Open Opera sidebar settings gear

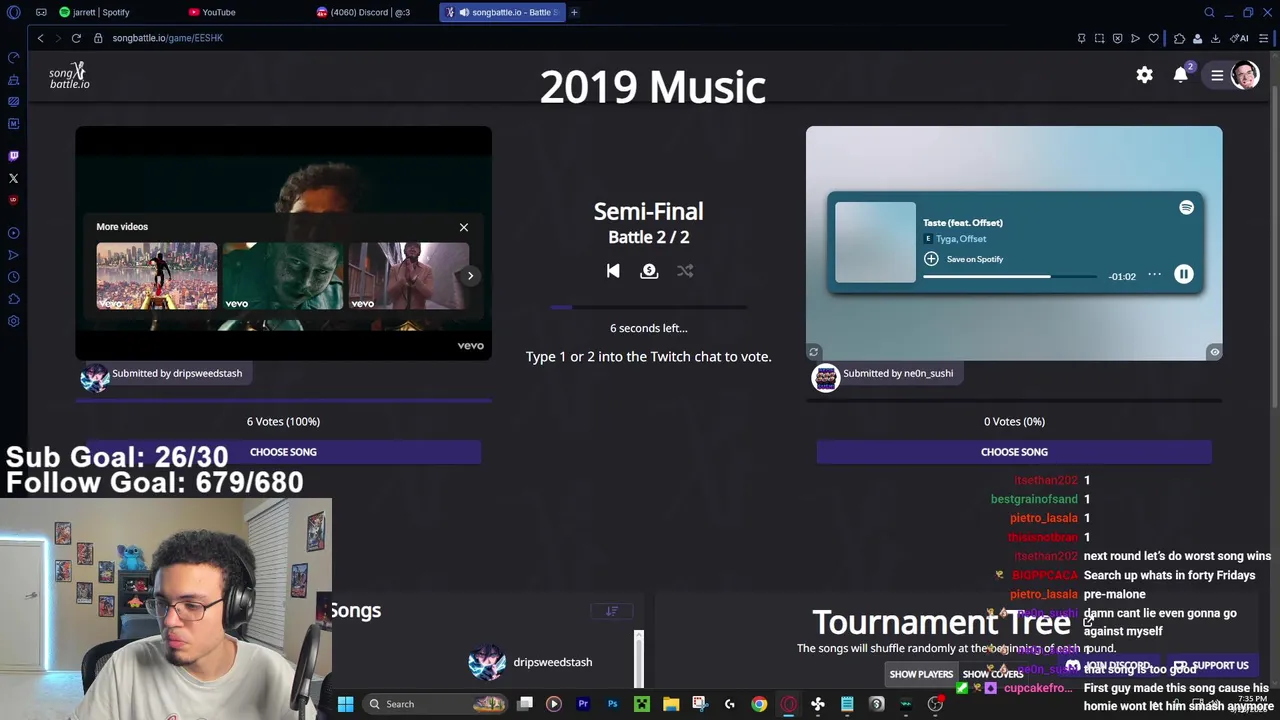click(14, 321)
